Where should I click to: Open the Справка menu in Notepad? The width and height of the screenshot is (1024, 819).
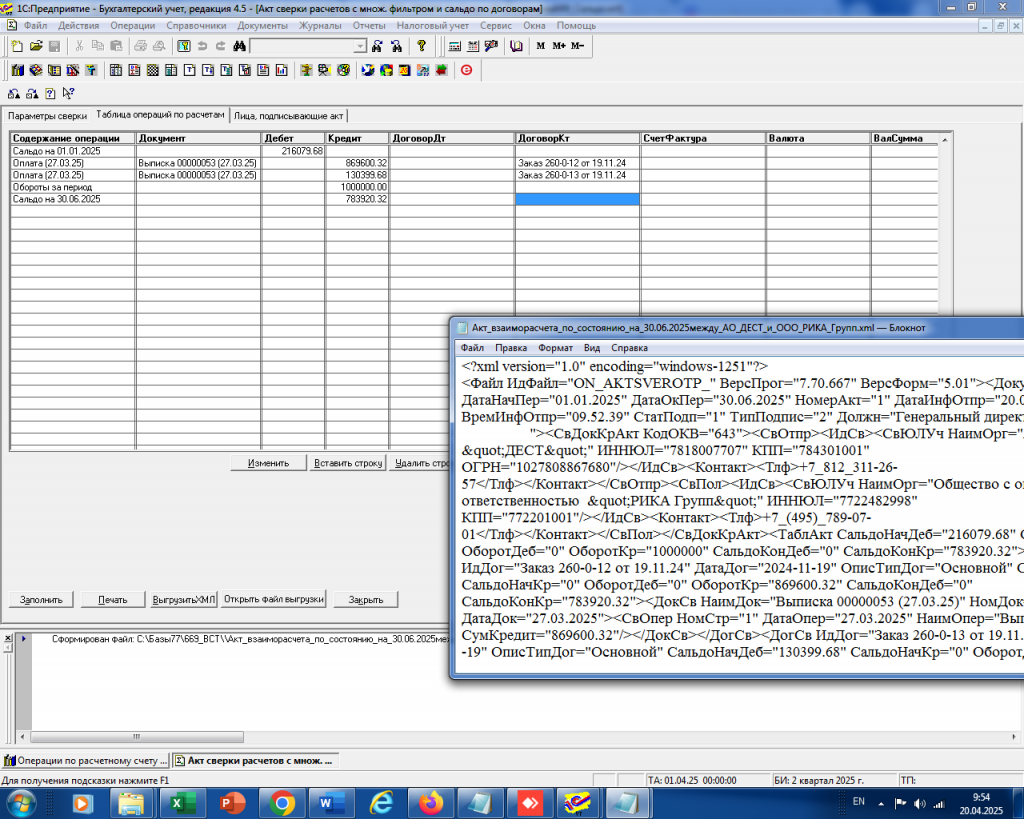coord(630,348)
